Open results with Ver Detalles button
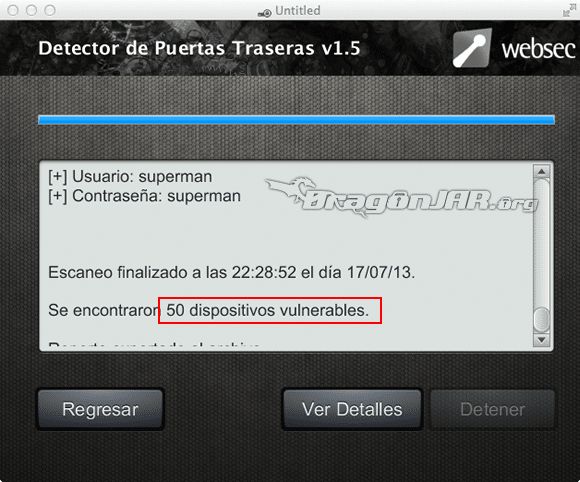This screenshot has width=580, height=482. point(352,409)
